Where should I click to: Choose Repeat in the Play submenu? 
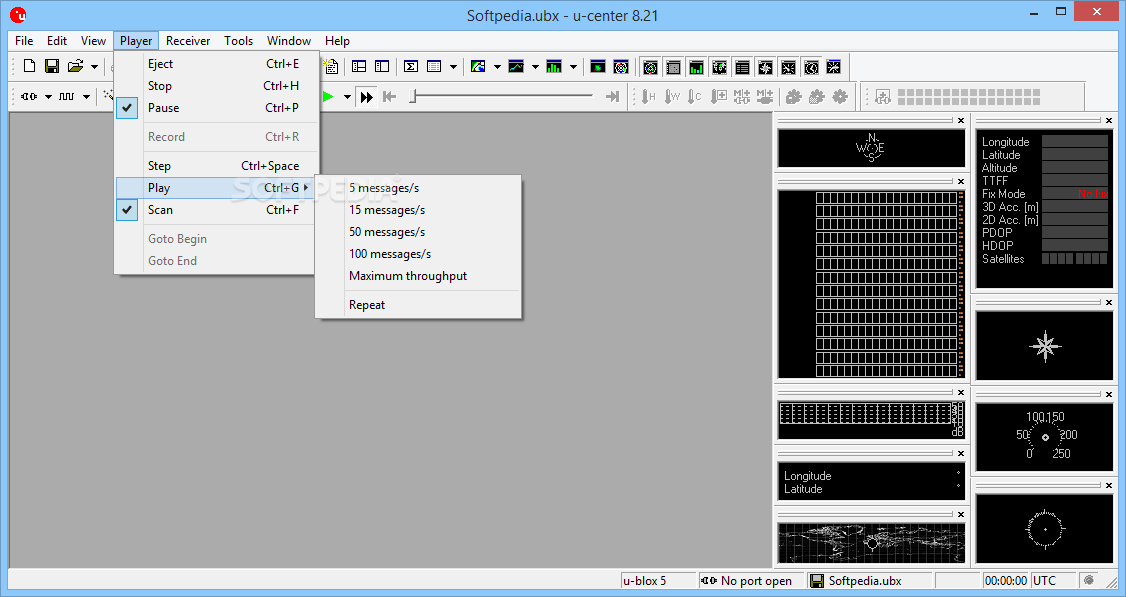pos(418,305)
